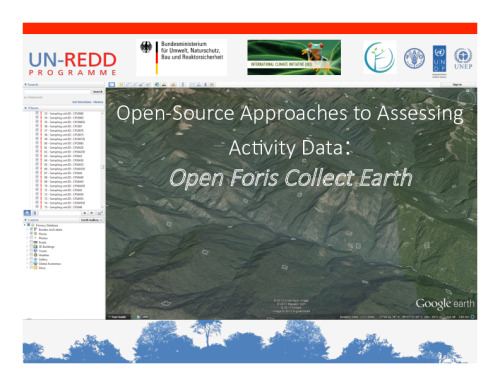Click the Email toolbar icon
Viewport: 500px width, 386px height.
coord(192,84)
